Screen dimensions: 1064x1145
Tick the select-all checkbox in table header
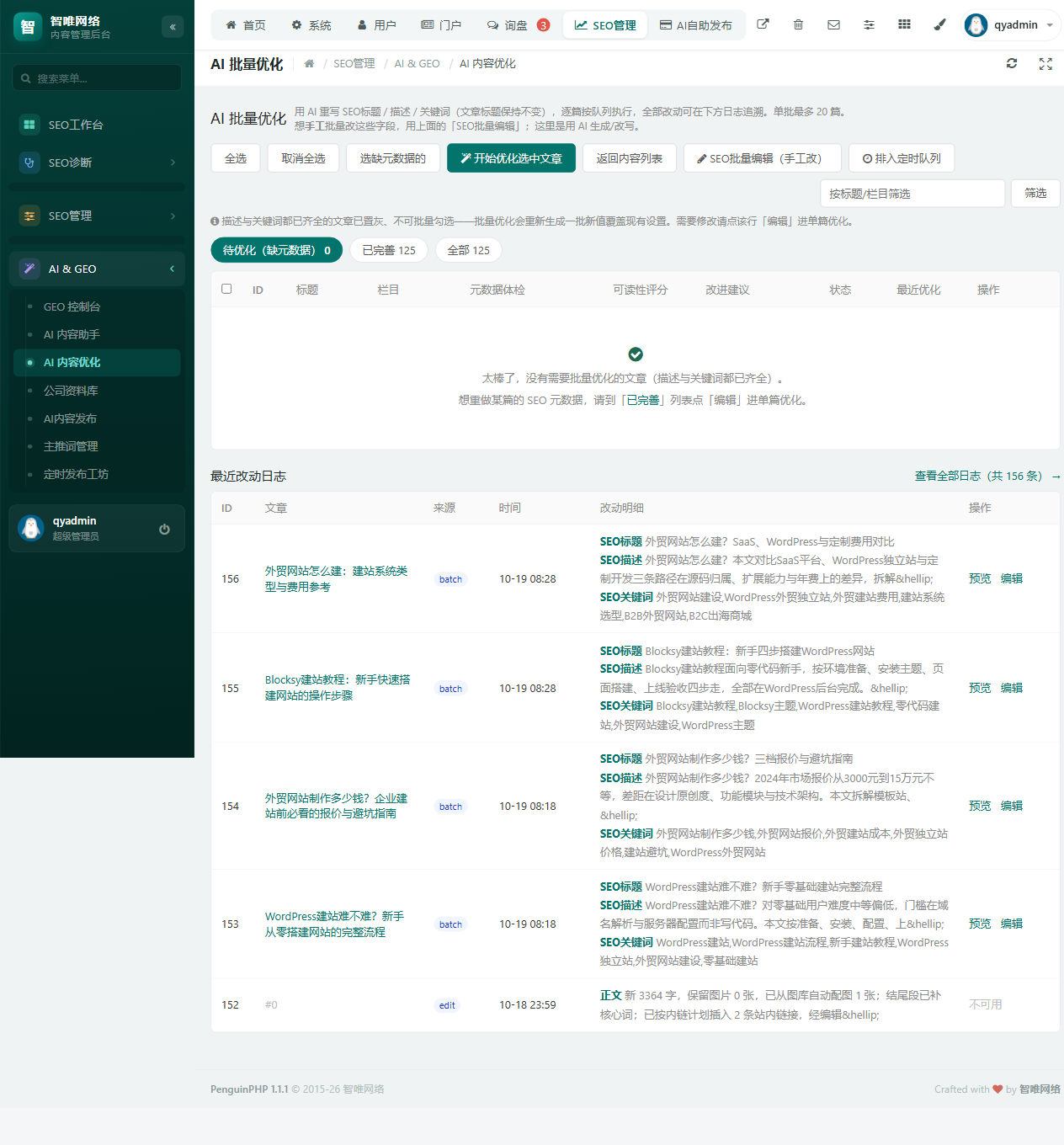point(226,289)
